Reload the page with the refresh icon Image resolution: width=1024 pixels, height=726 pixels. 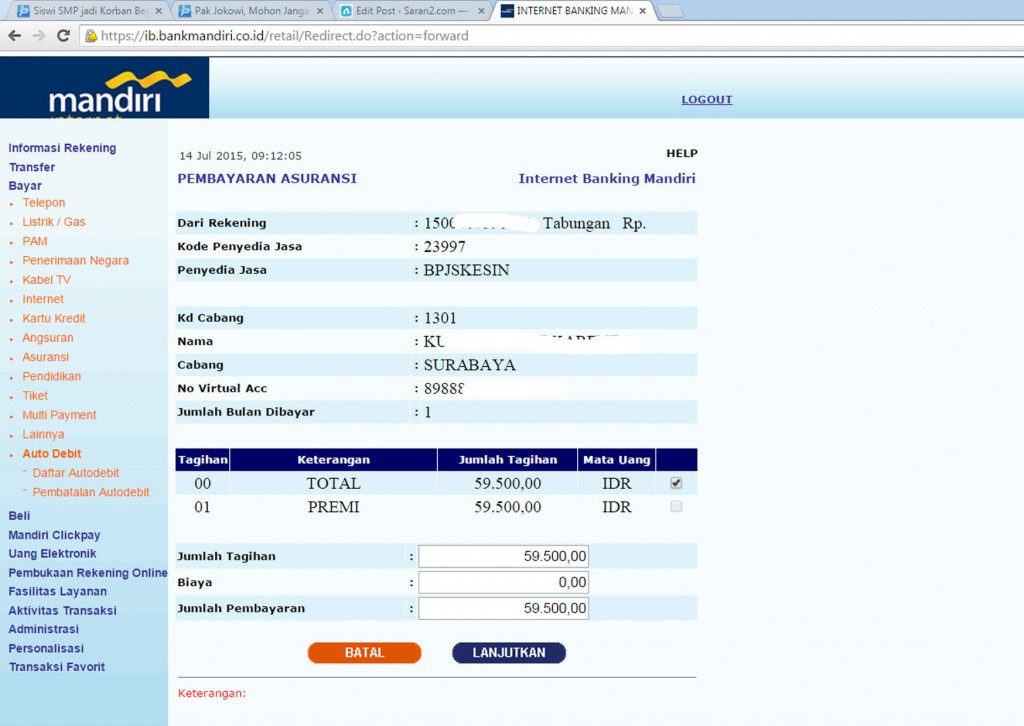[63, 36]
